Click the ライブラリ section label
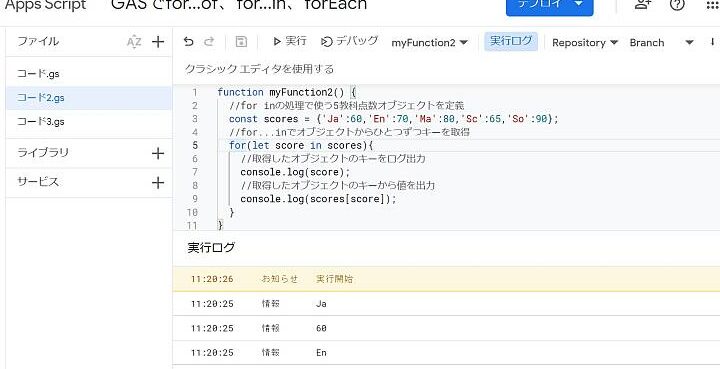720x369 pixels. (x=43, y=153)
